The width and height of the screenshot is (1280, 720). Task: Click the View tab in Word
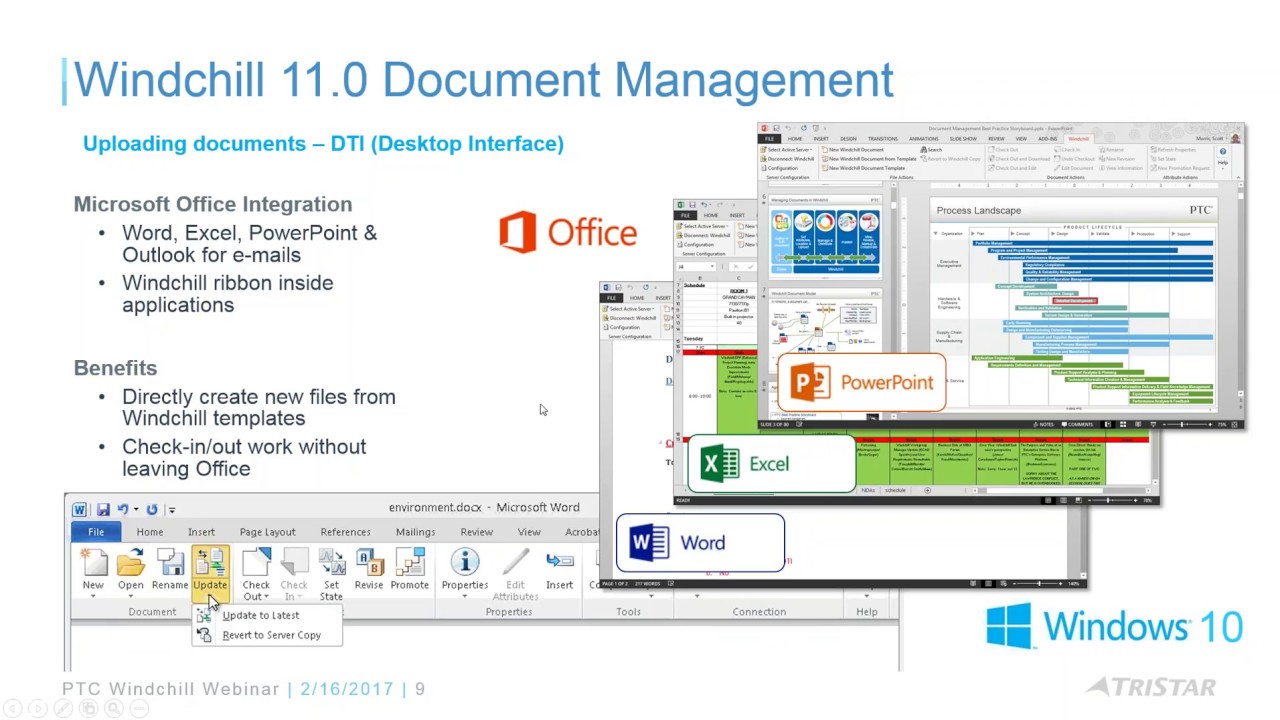point(529,532)
